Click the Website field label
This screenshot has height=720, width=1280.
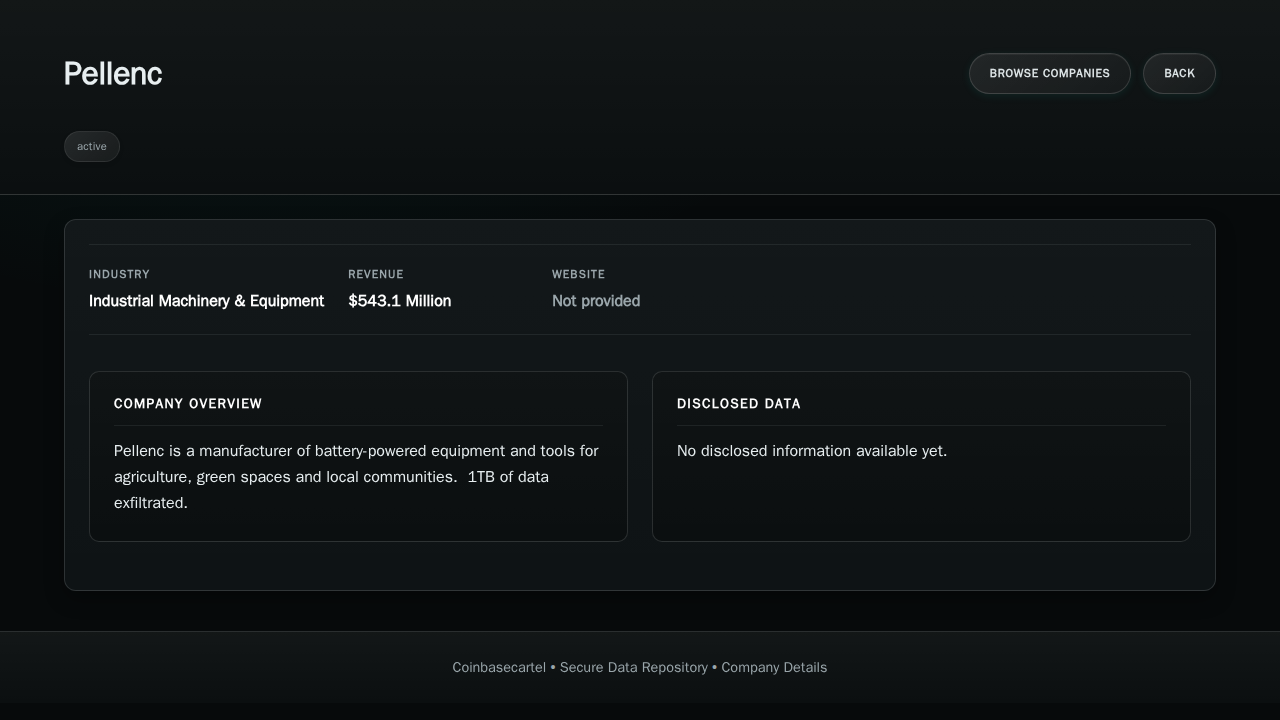(578, 274)
